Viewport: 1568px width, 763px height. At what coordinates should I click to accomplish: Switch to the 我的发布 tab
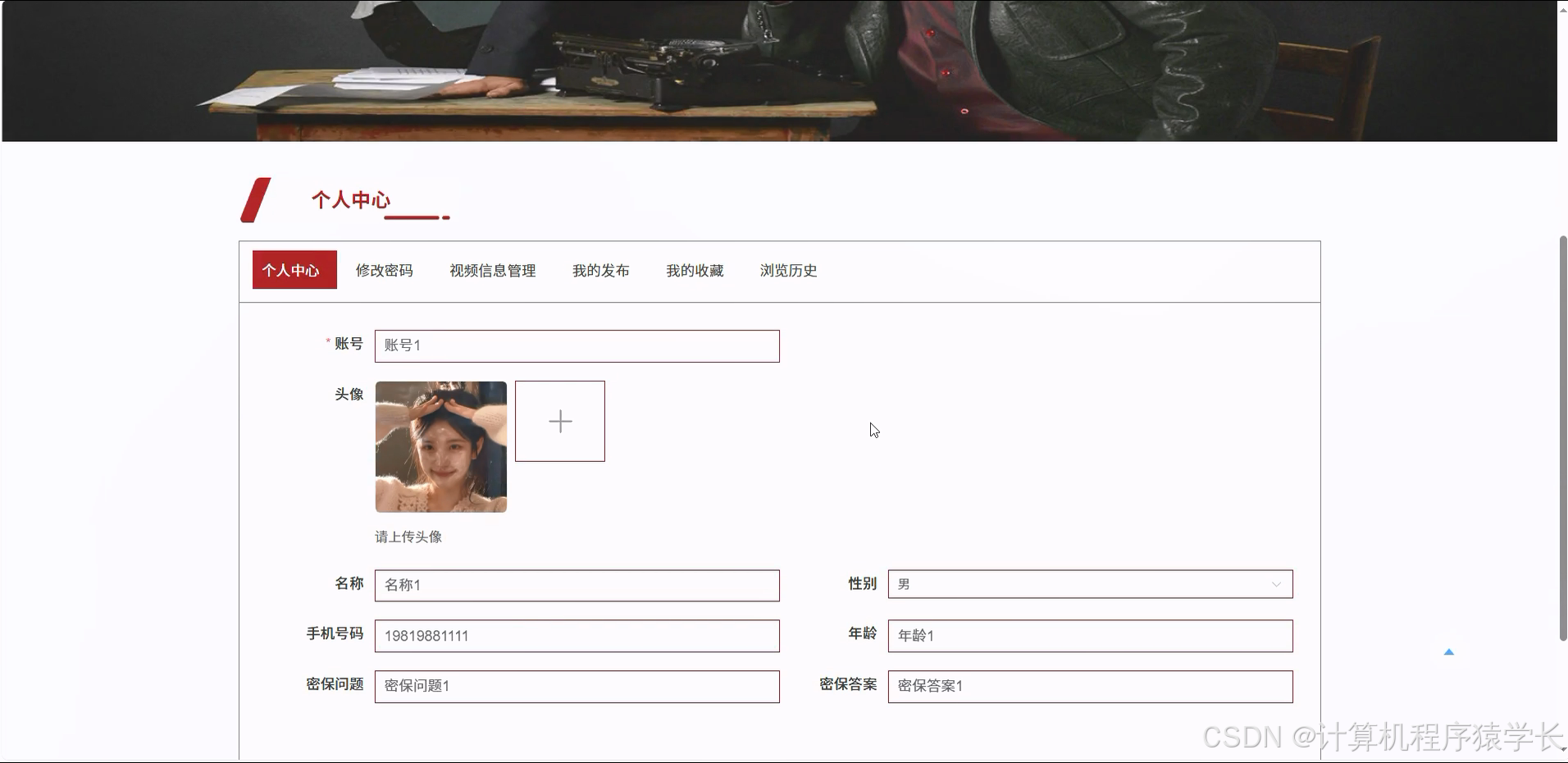click(x=601, y=270)
